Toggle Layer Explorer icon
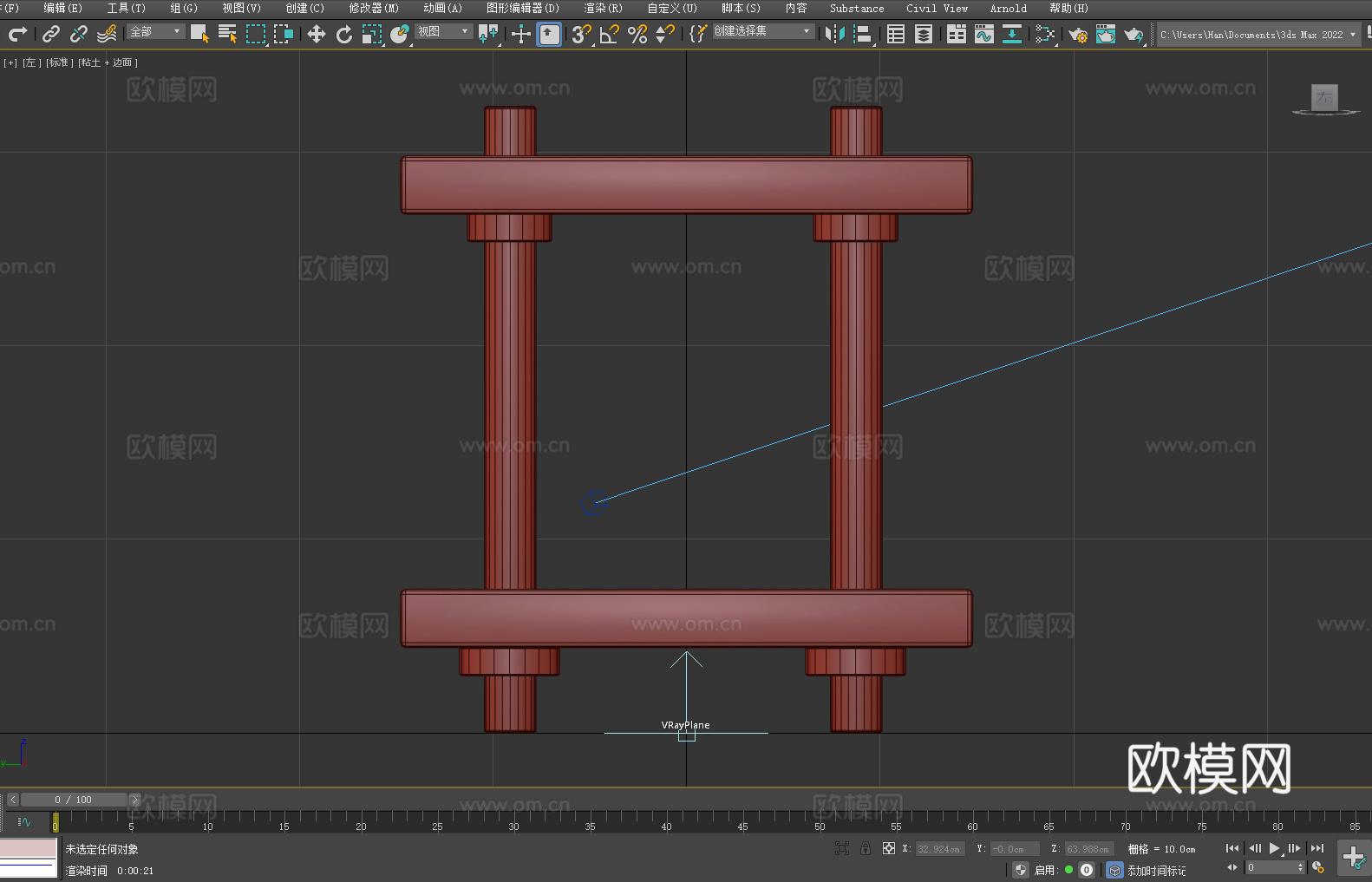 [924, 34]
